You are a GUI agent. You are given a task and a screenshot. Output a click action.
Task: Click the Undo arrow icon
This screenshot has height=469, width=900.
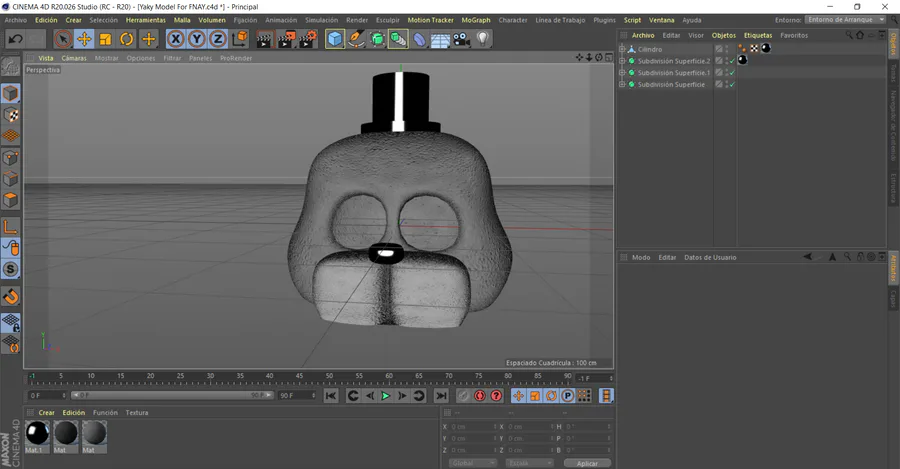(15, 39)
